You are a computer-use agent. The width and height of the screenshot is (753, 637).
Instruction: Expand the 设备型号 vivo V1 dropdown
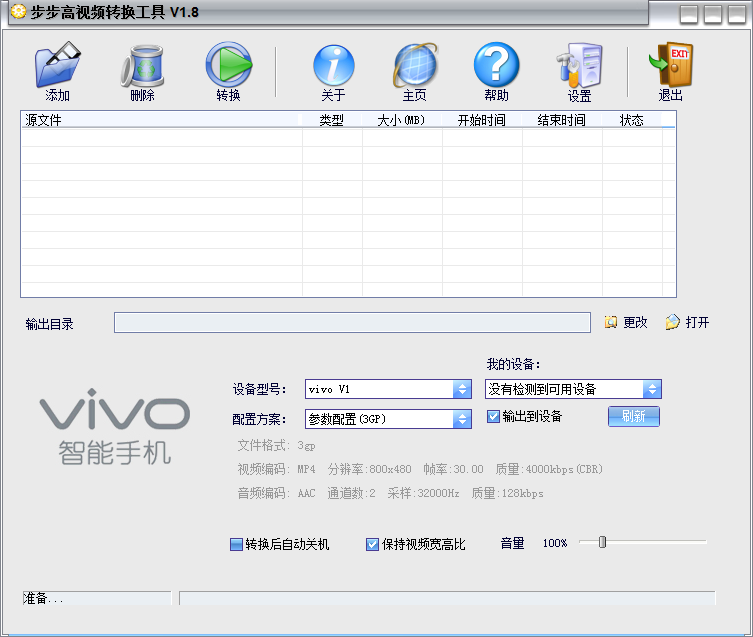[462, 389]
